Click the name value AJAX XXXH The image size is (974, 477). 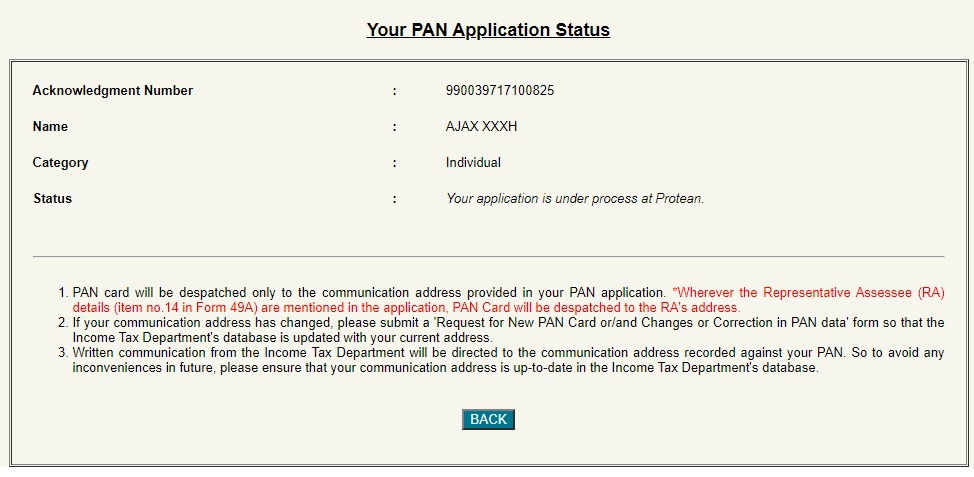coord(481,127)
